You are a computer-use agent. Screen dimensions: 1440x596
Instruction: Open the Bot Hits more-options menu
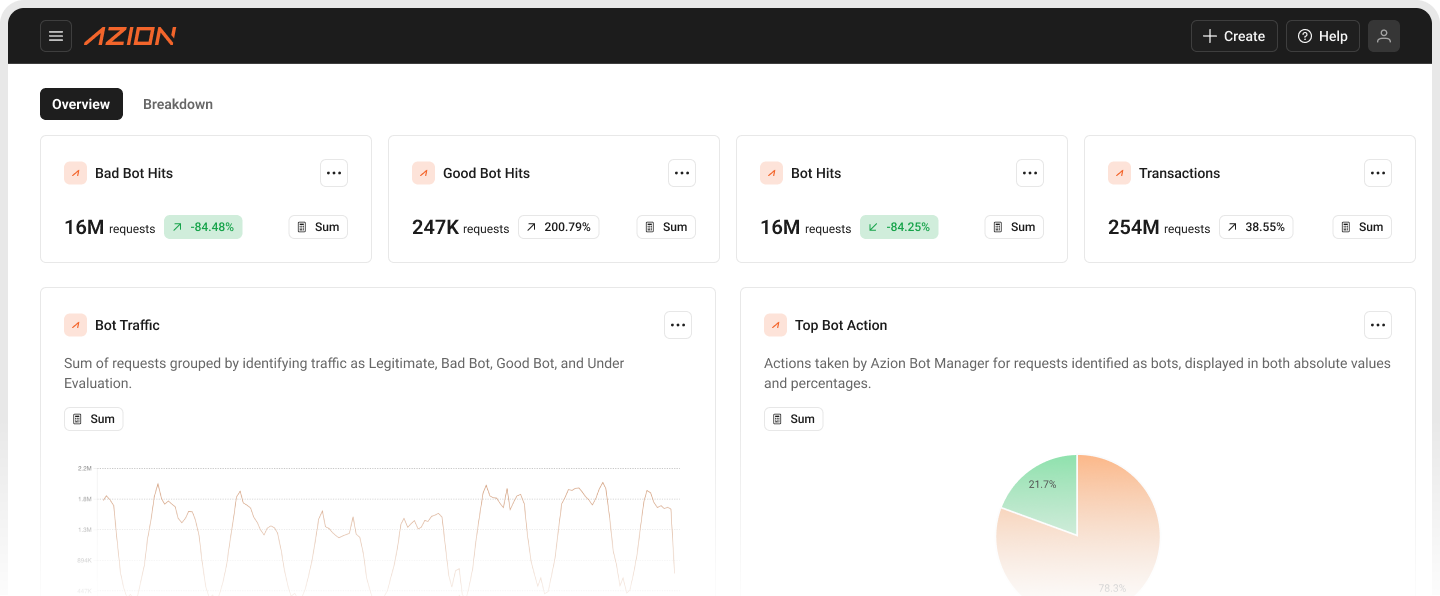(1030, 173)
